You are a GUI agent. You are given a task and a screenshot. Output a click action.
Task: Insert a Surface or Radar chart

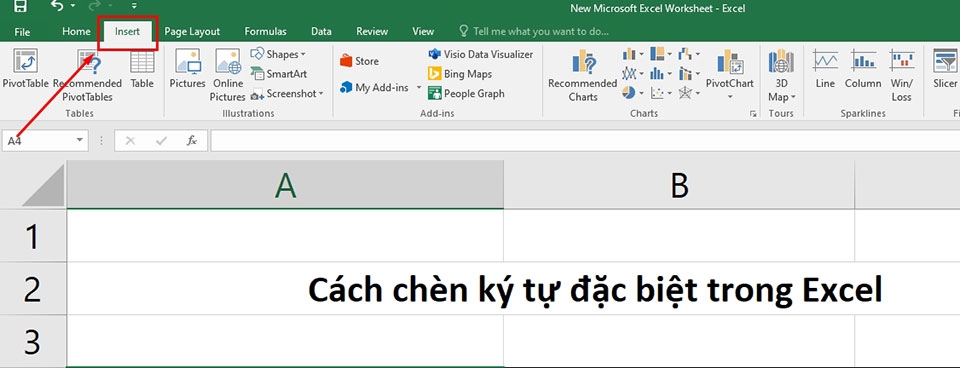pyautogui.click(x=689, y=93)
